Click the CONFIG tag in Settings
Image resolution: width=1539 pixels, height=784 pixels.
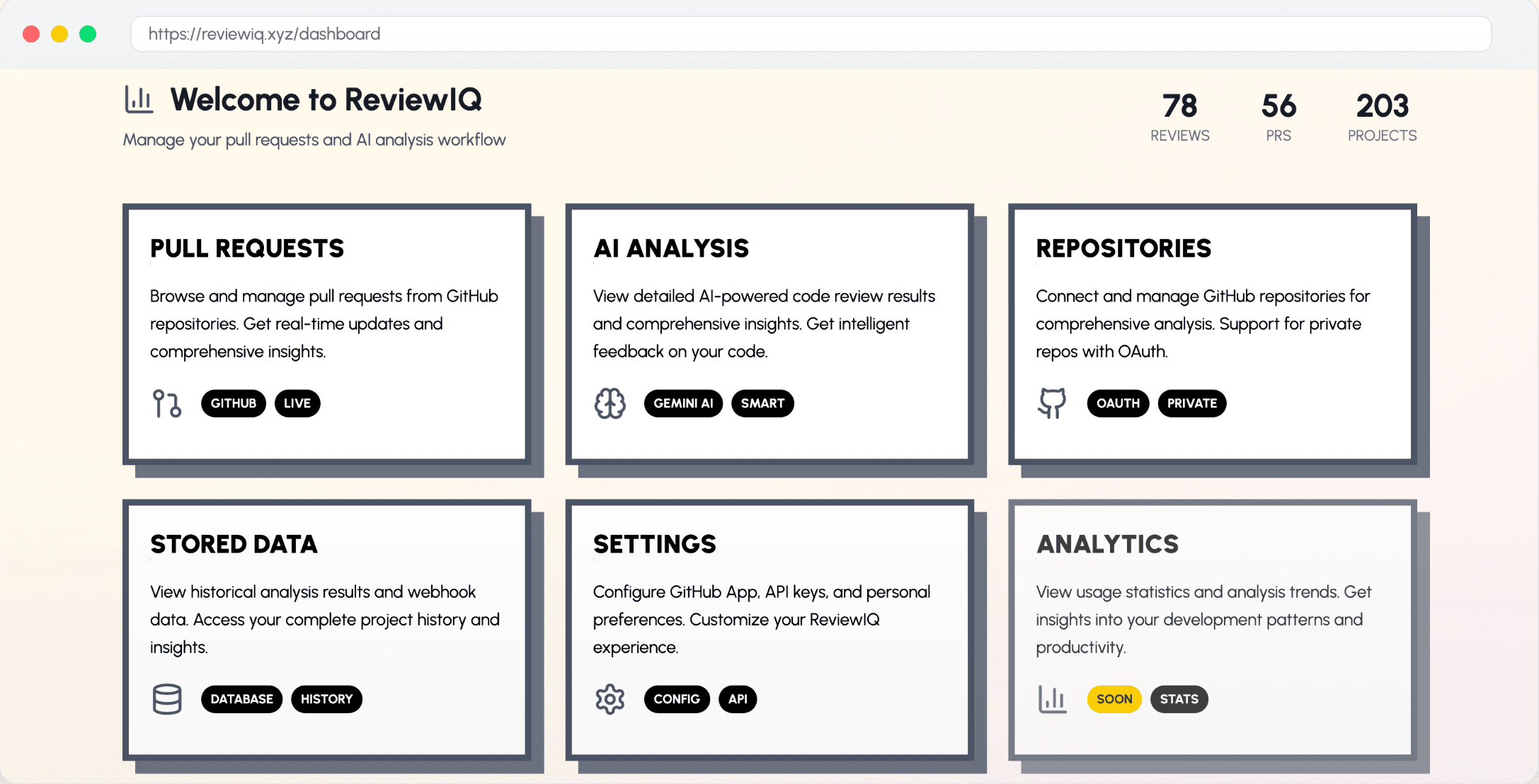point(676,699)
